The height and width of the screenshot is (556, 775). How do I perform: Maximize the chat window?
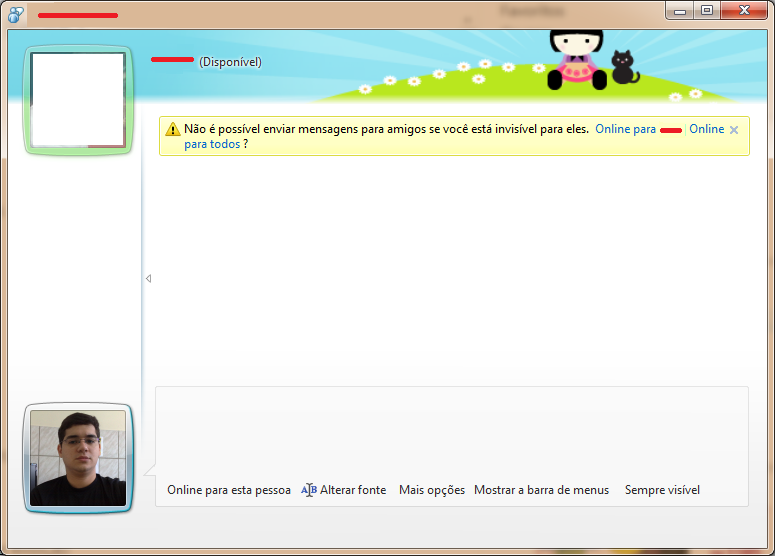point(707,10)
